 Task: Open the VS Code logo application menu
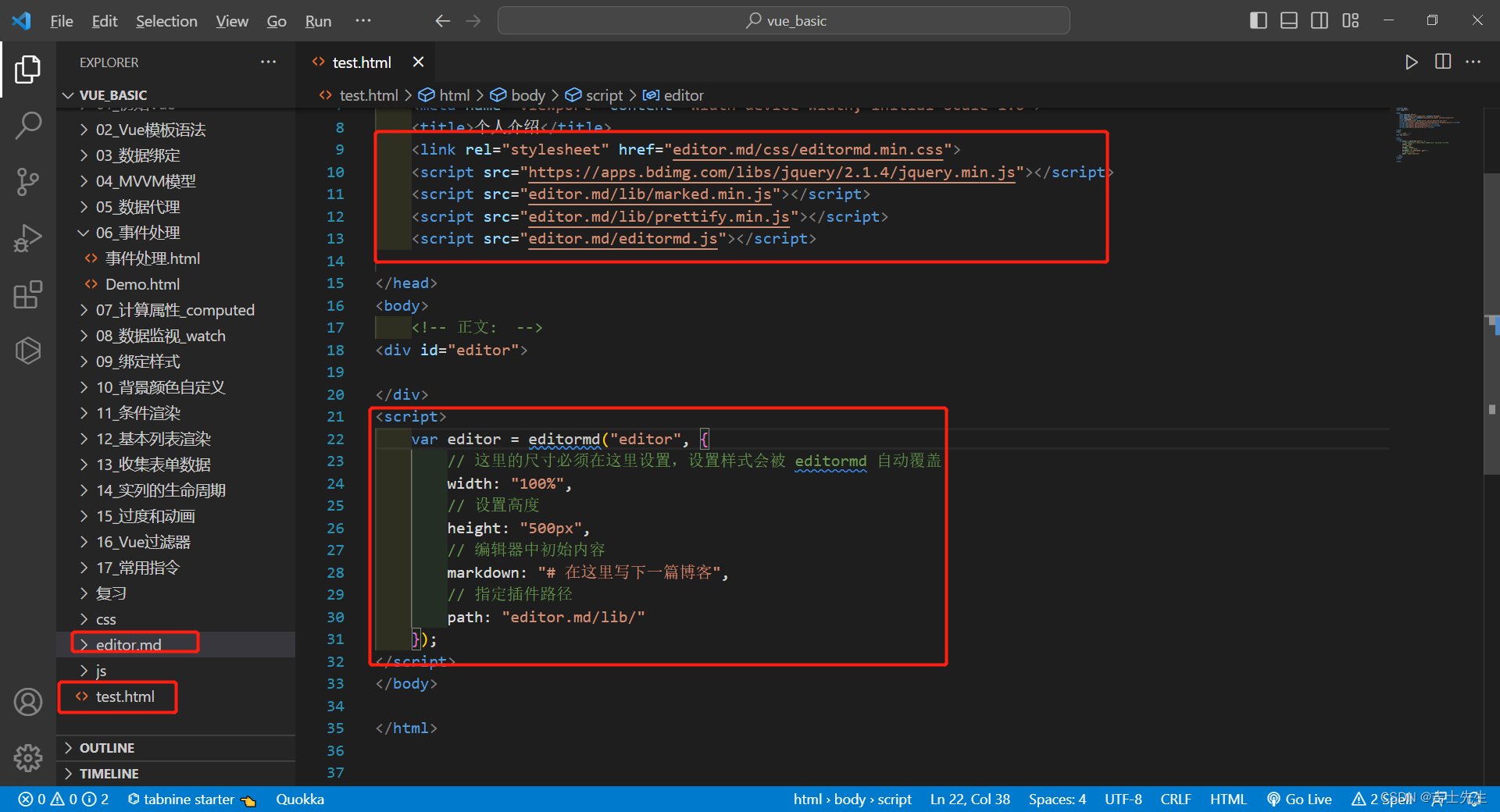(x=22, y=21)
